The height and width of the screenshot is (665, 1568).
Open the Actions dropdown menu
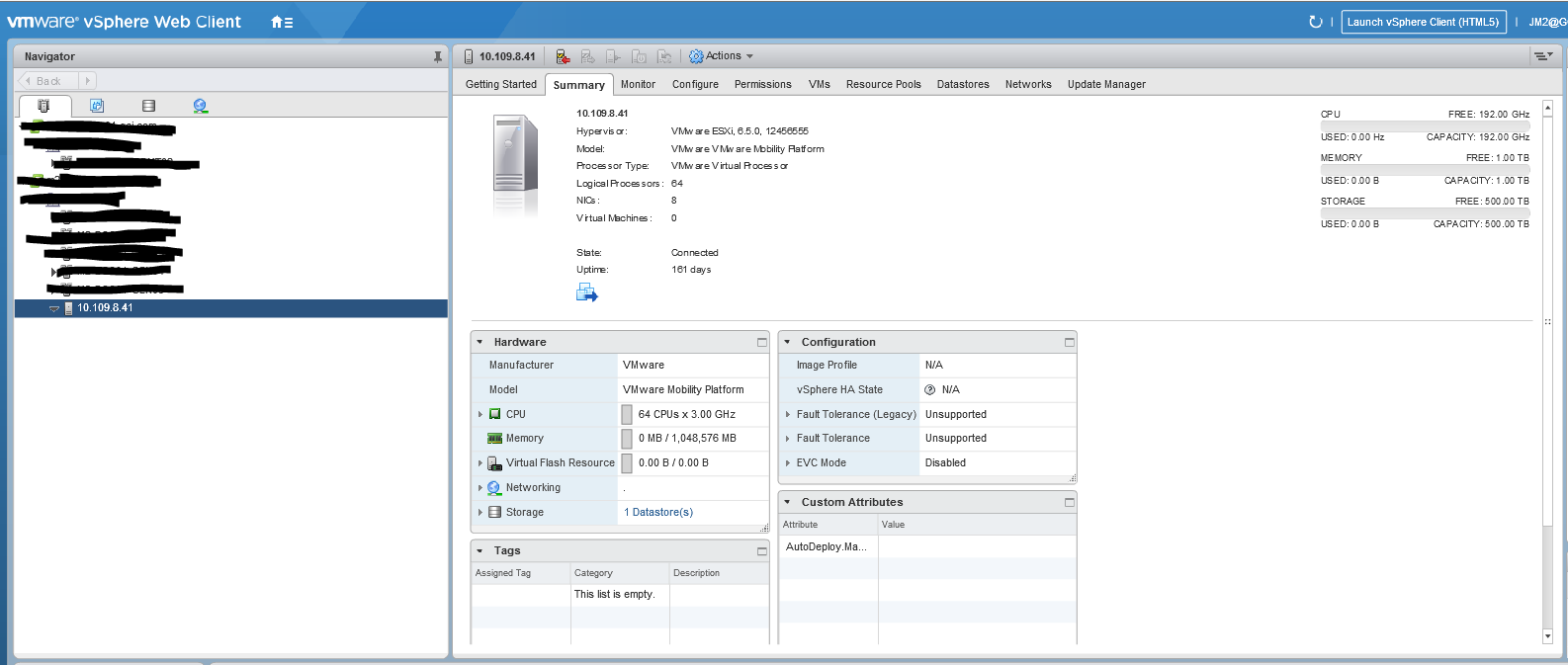coord(721,56)
